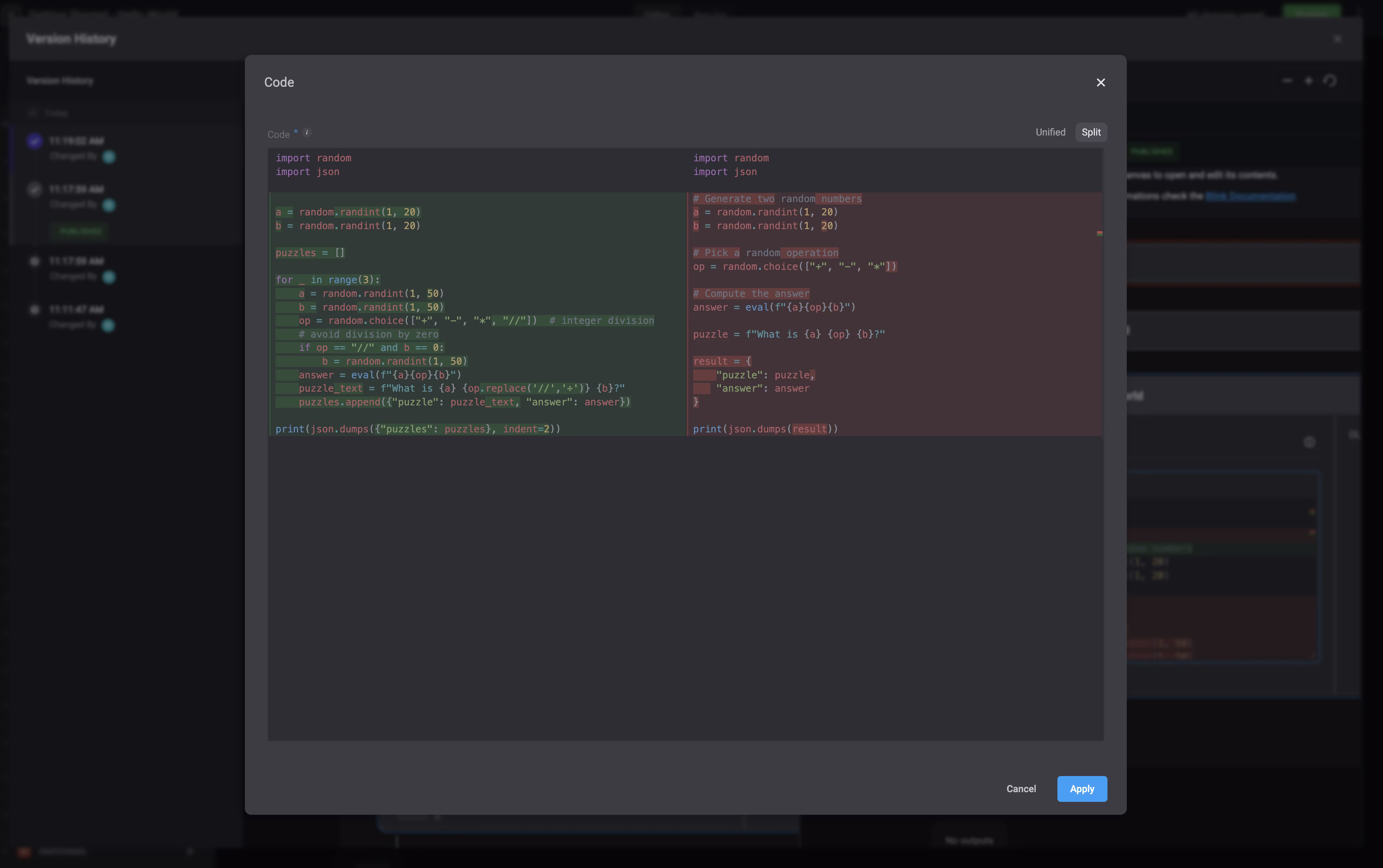Select the published 11:17:59 AM version checkmark
The image size is (1383, 868).
(x=34, y=190)
